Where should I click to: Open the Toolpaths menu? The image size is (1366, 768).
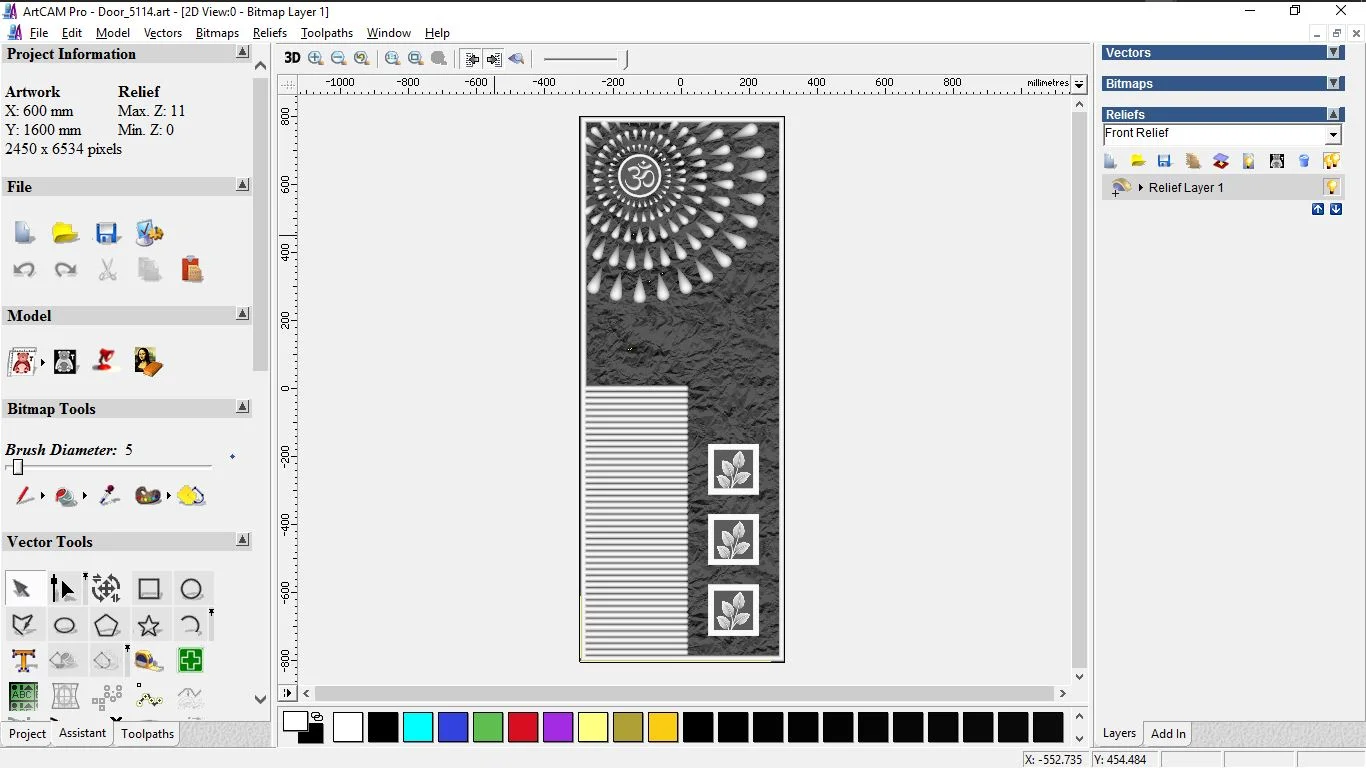326,33
